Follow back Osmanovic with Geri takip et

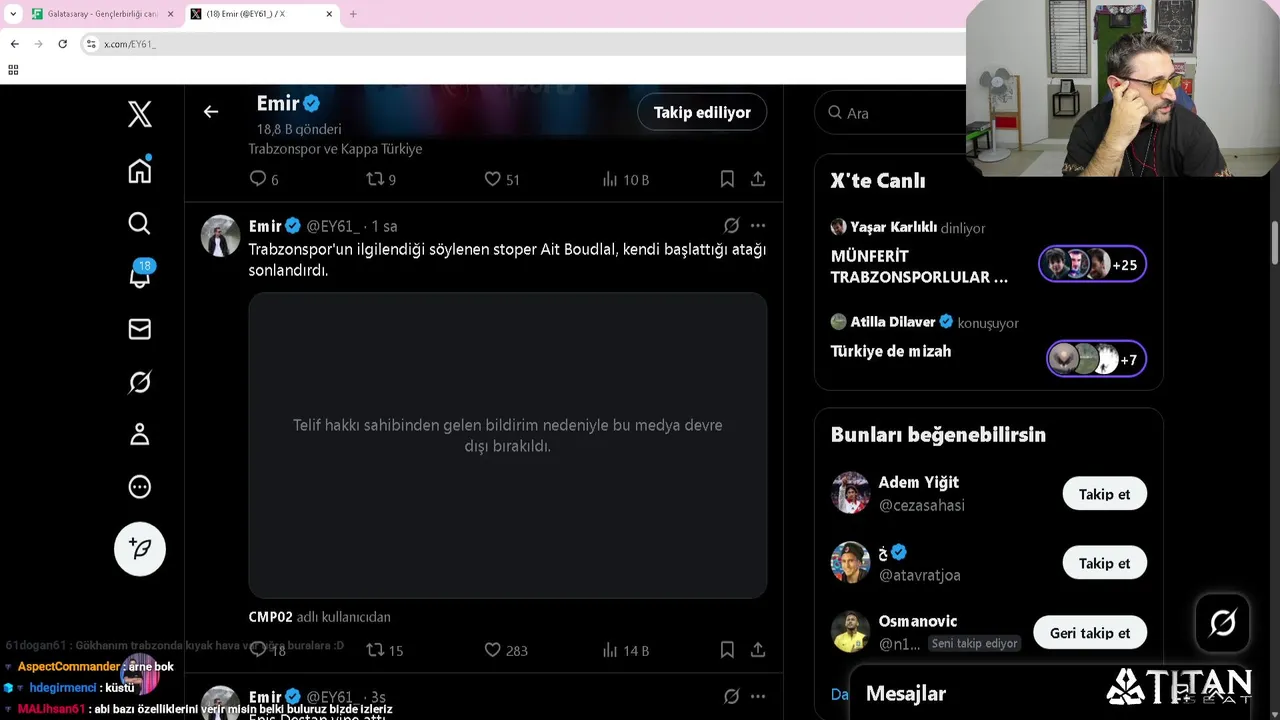click(x=1090, y=633)
